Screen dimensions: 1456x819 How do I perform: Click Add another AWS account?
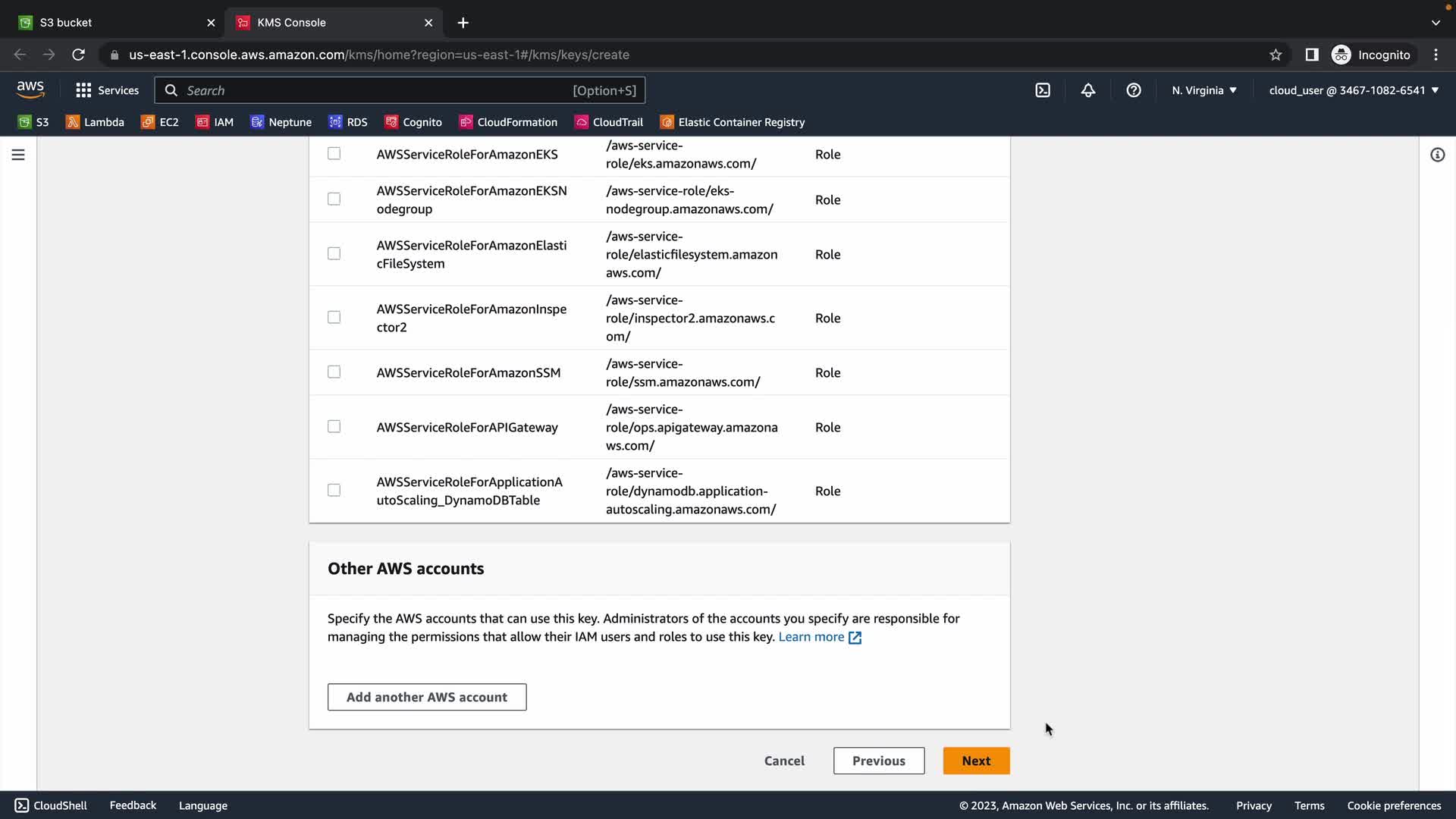point(427,697)
